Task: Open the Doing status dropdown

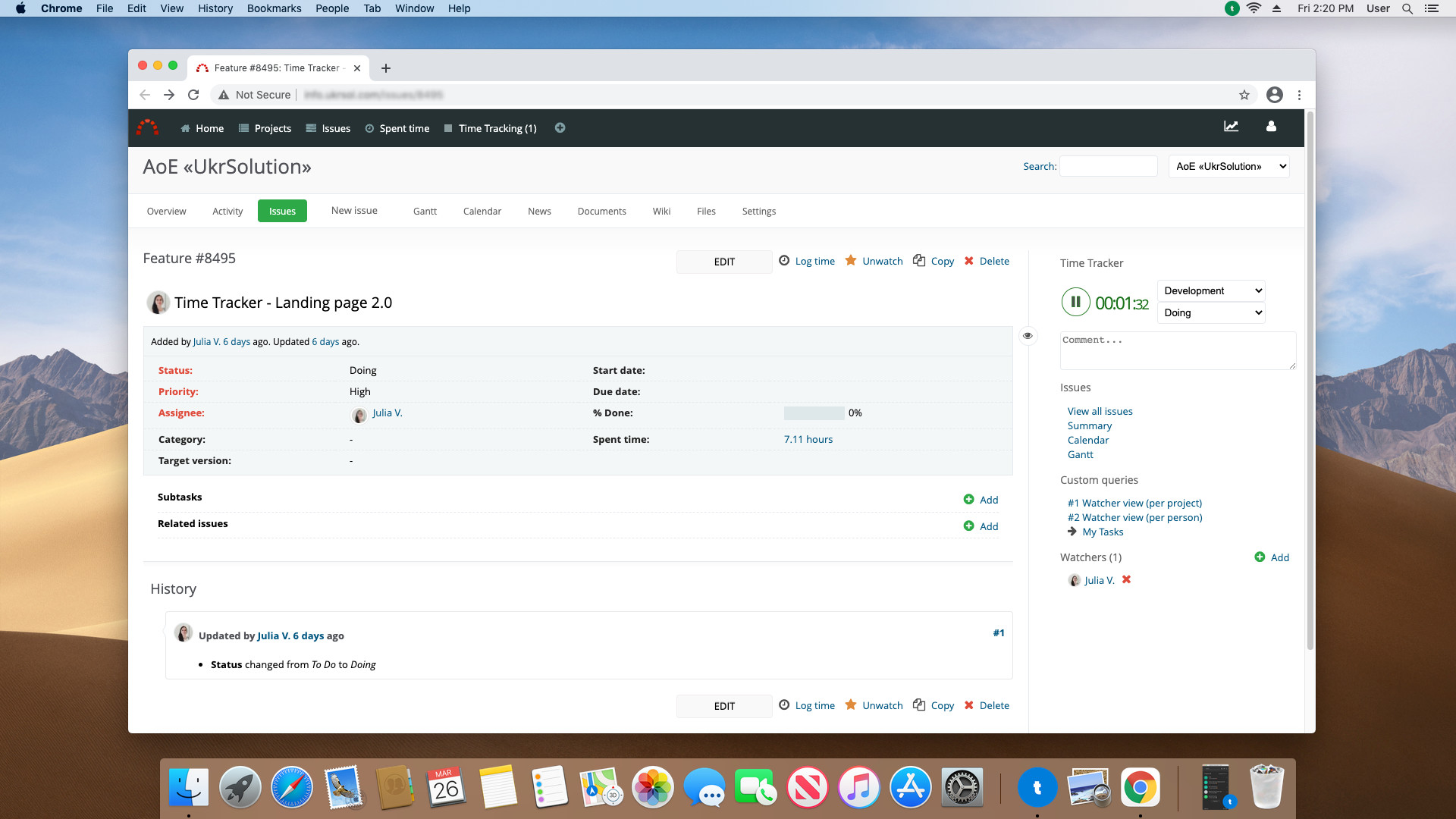Action: 1211,312
